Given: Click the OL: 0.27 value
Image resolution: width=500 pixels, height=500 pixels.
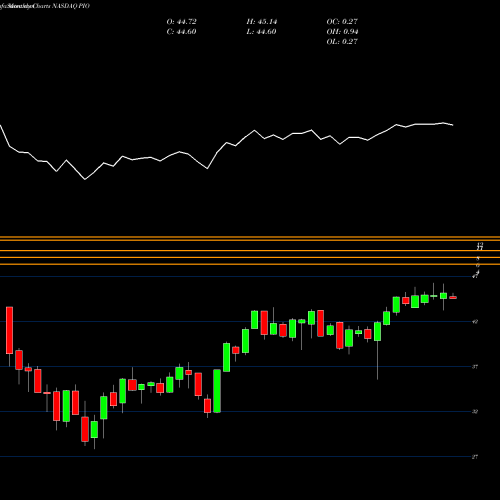Looking at the screenshot, I should pos(342,42).
